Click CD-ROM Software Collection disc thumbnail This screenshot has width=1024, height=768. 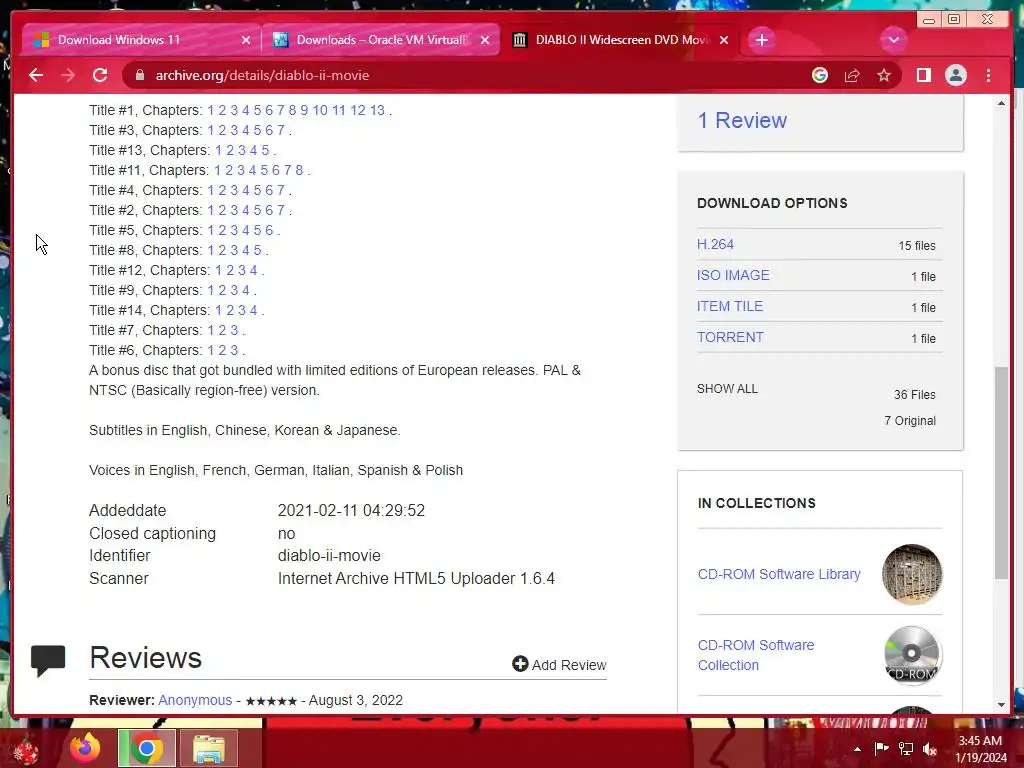click(x=912, y=655)
